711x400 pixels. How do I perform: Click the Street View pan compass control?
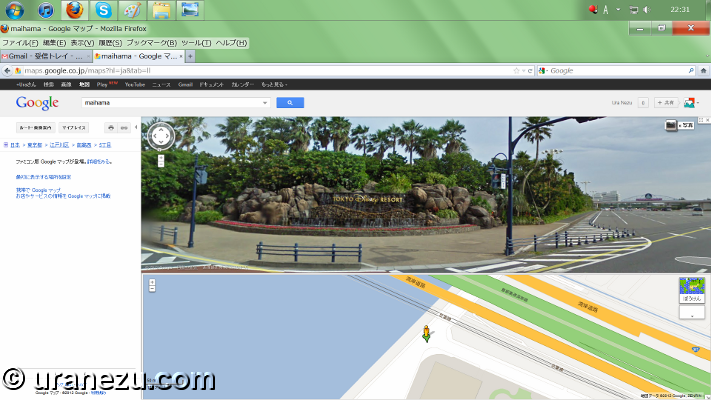point(161,136)
